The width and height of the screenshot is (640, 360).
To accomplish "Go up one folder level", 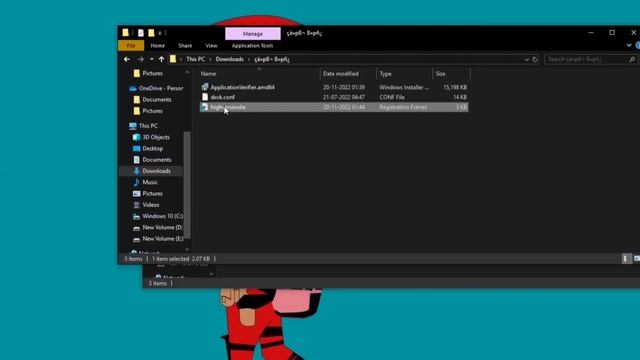I will click(x=161, y=59).
